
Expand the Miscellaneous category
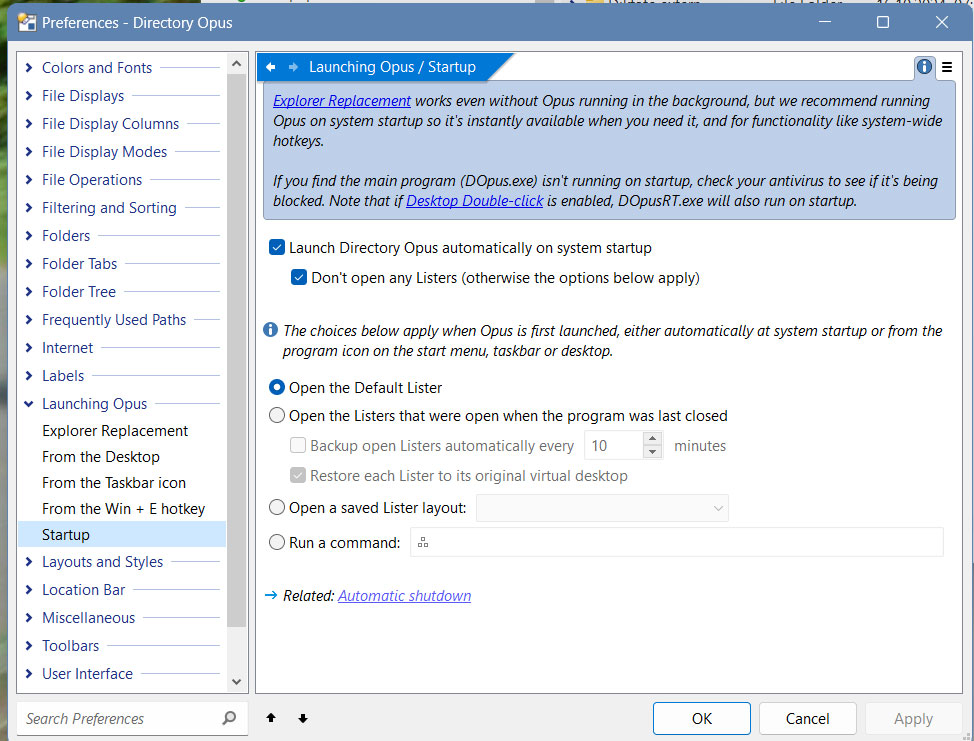[29, 617]
